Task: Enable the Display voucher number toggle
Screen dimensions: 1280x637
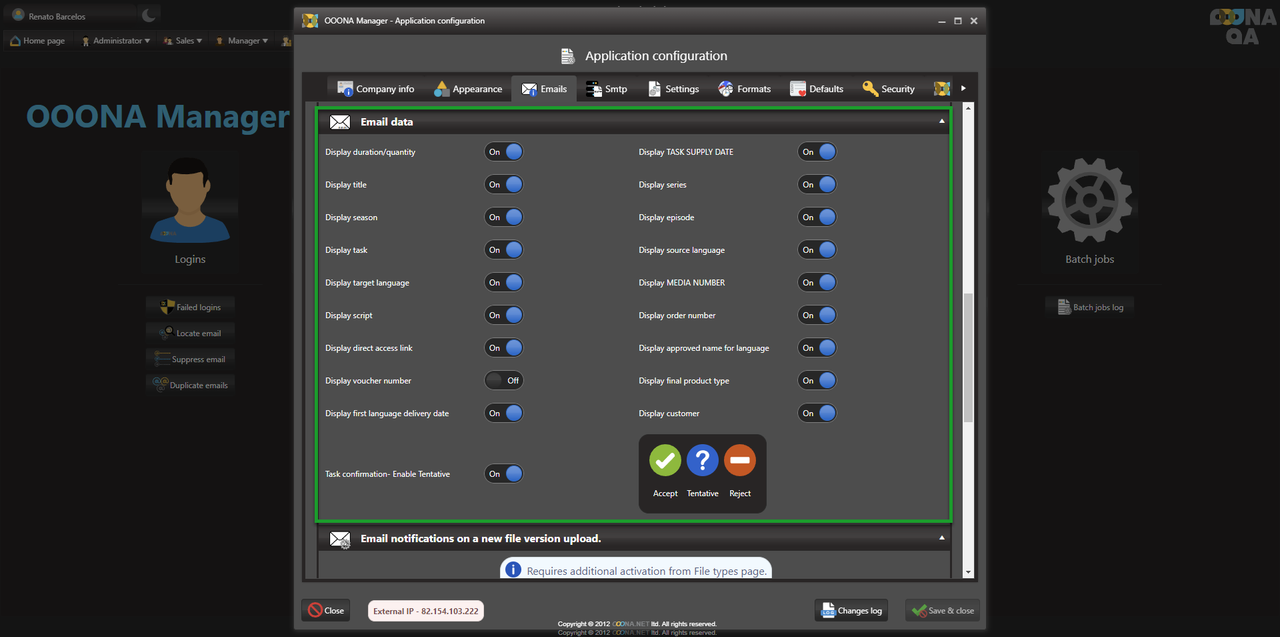Action: tap(503, 381)
